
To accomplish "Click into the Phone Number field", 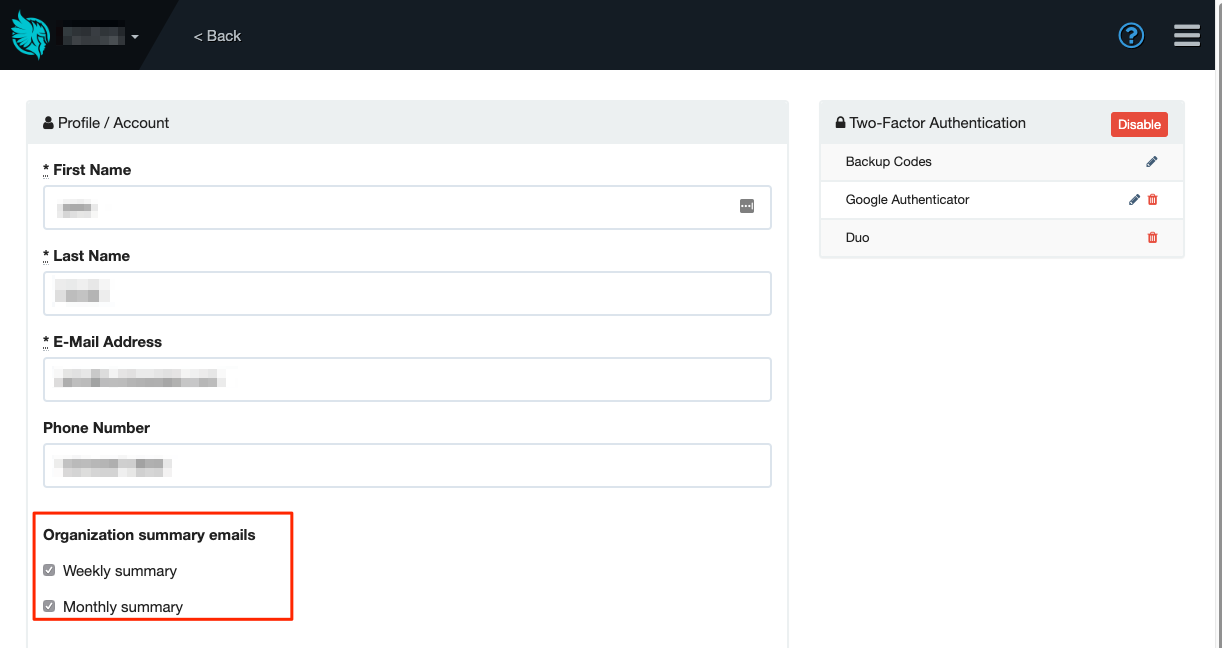I will pos(407,465).
